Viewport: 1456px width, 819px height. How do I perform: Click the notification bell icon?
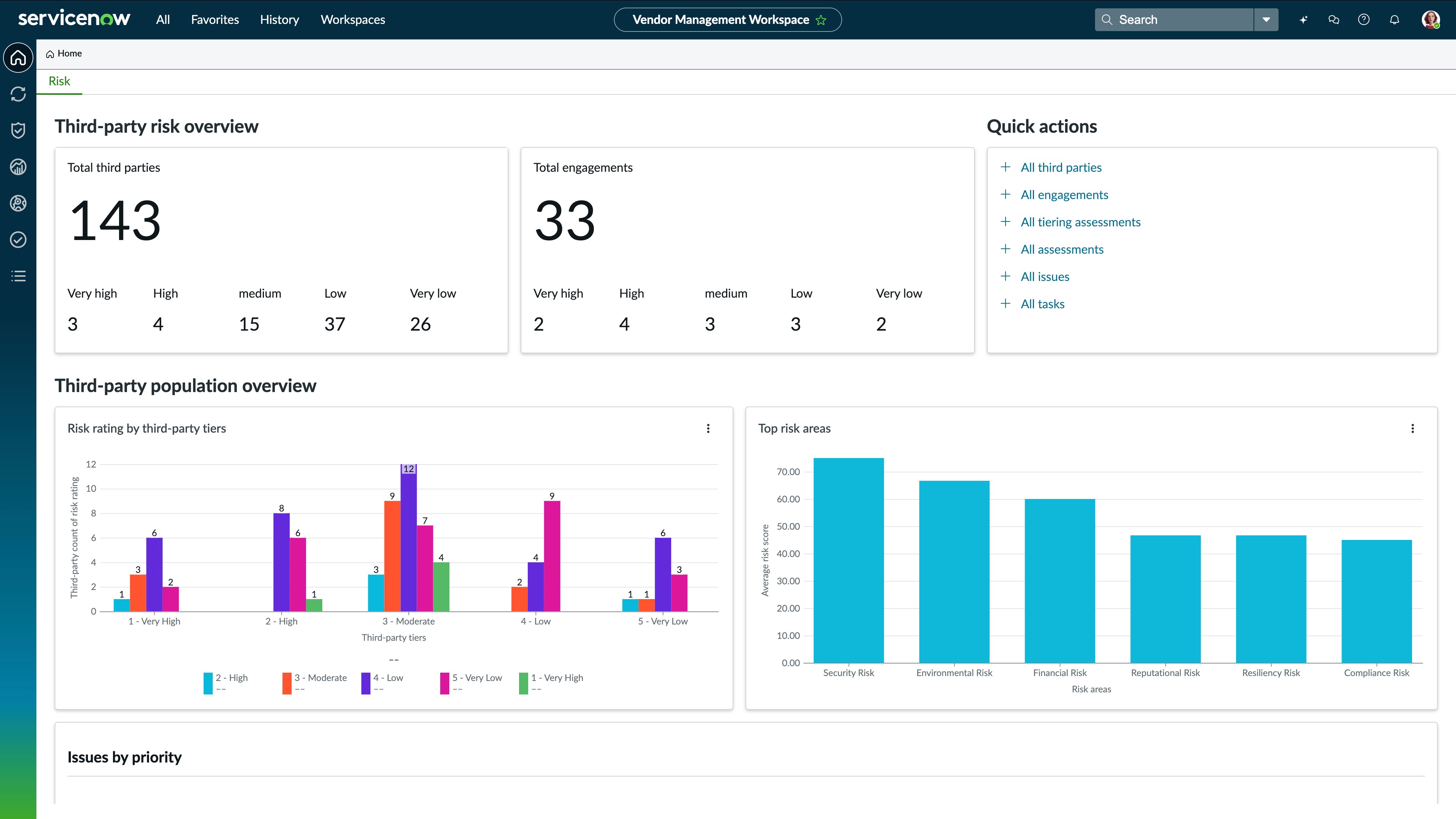(x=1394, y=20)
